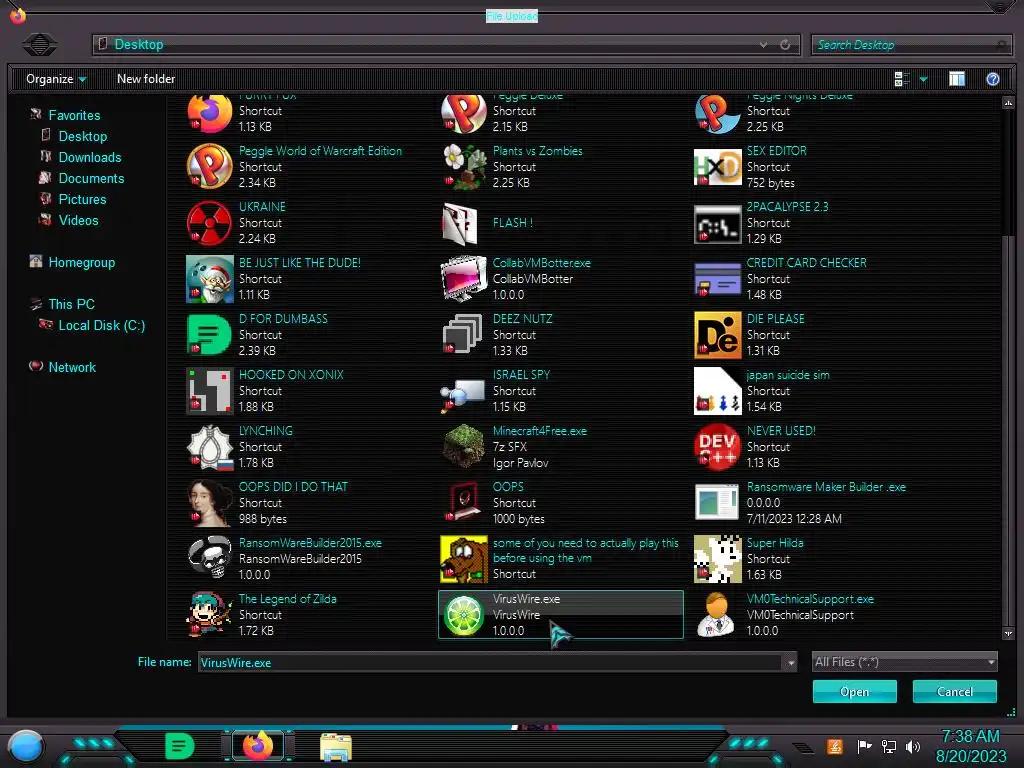The width and height of the screenshot is (1024, 768).
Task: Select the UKRAINE radiation shortcut icon
Action: pyautogui.click(x=210, y=223)
